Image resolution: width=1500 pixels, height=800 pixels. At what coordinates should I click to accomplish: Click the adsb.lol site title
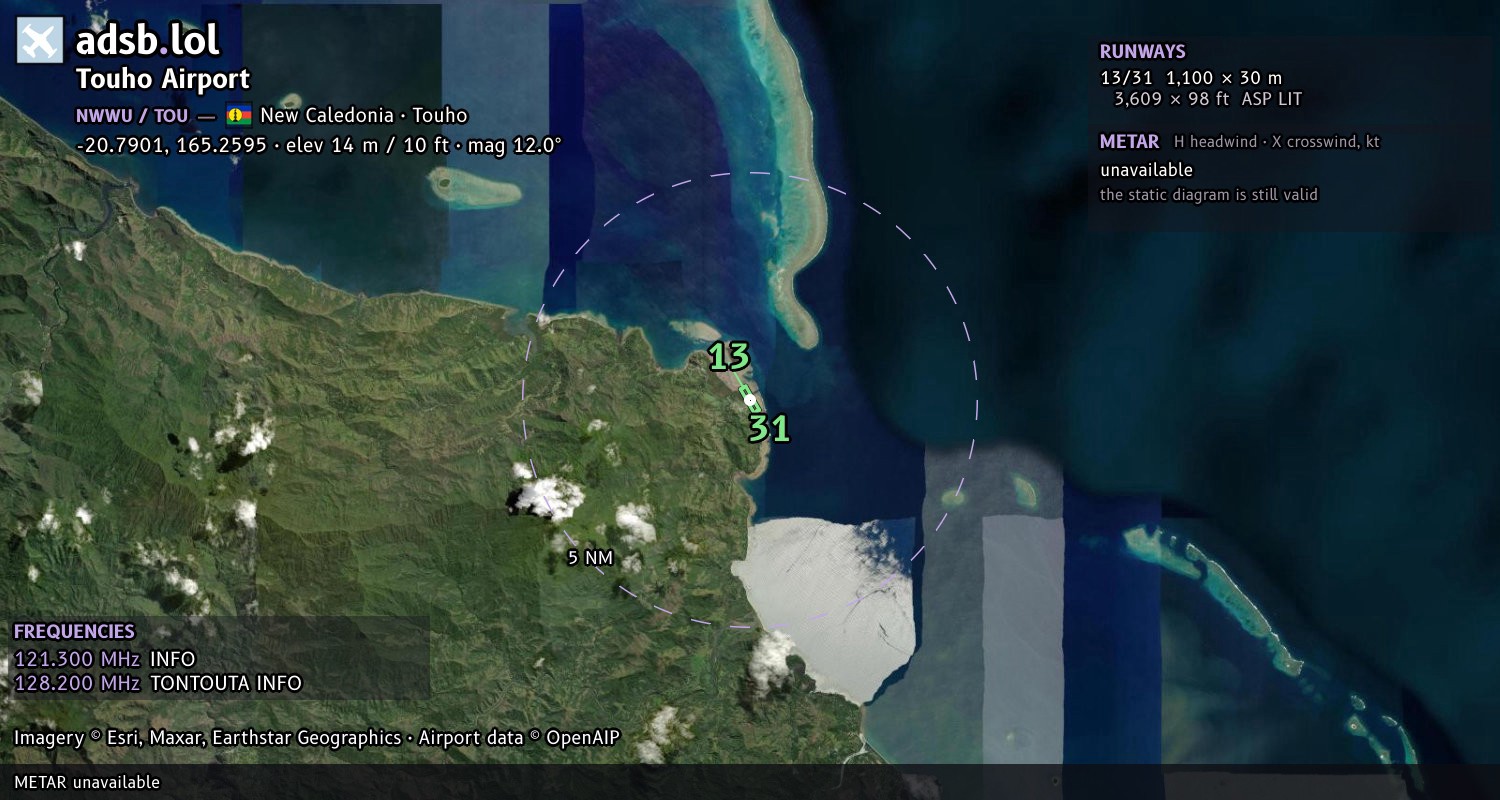pyautogui.click(x=148, y=40)
